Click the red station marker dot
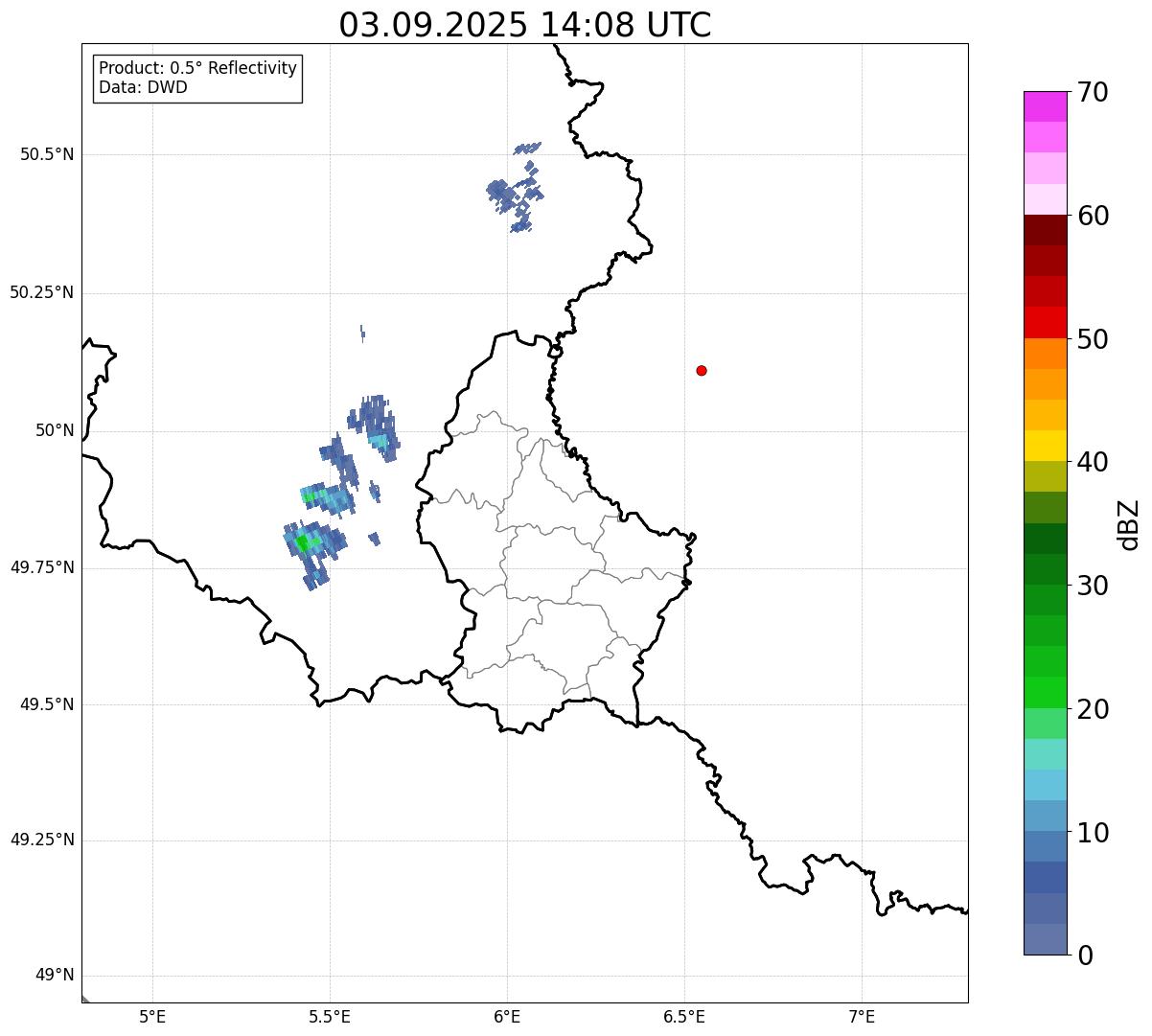1152x1036 pixels. [702, 370]
